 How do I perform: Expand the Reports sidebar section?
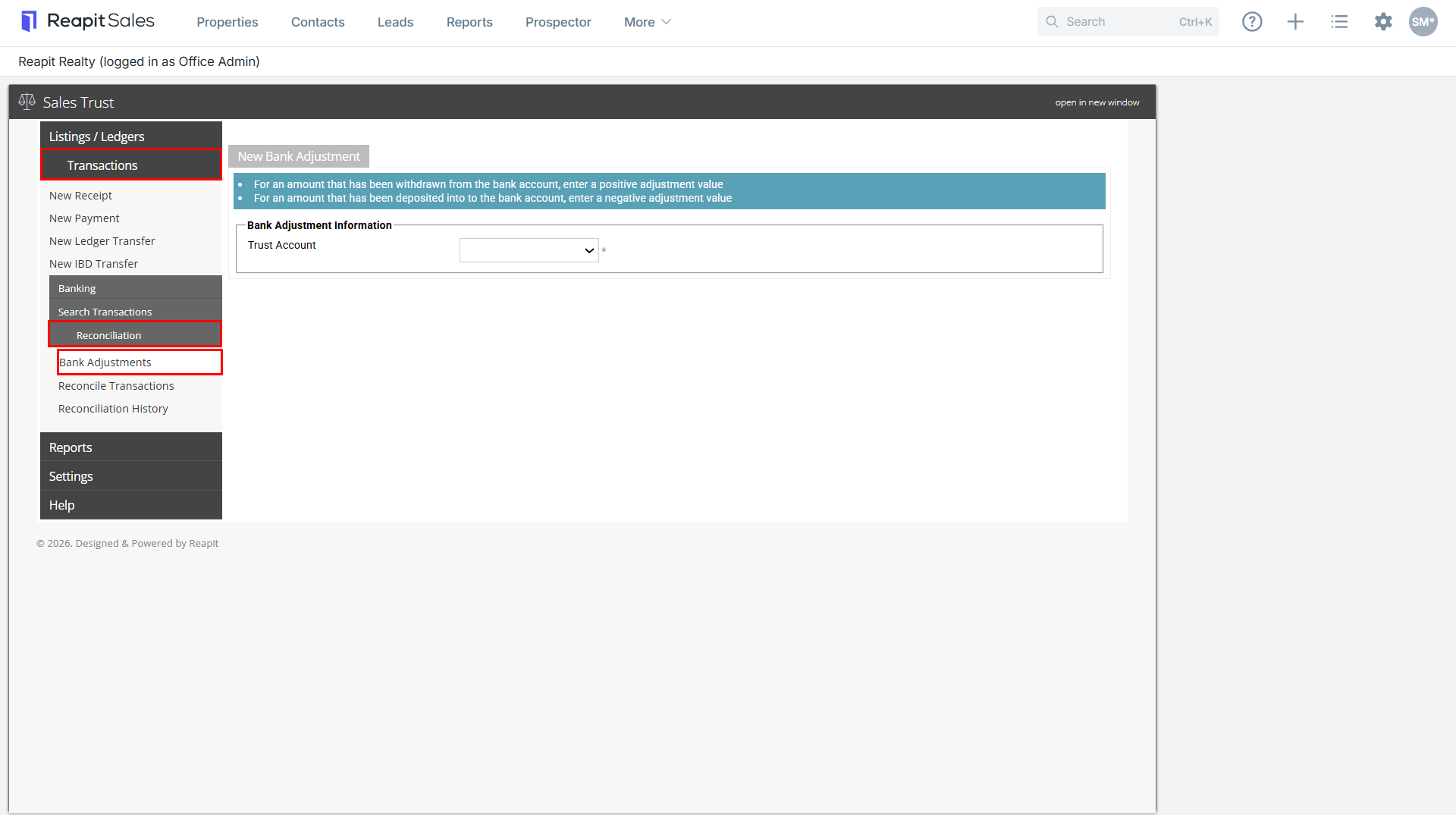point(131,447)
